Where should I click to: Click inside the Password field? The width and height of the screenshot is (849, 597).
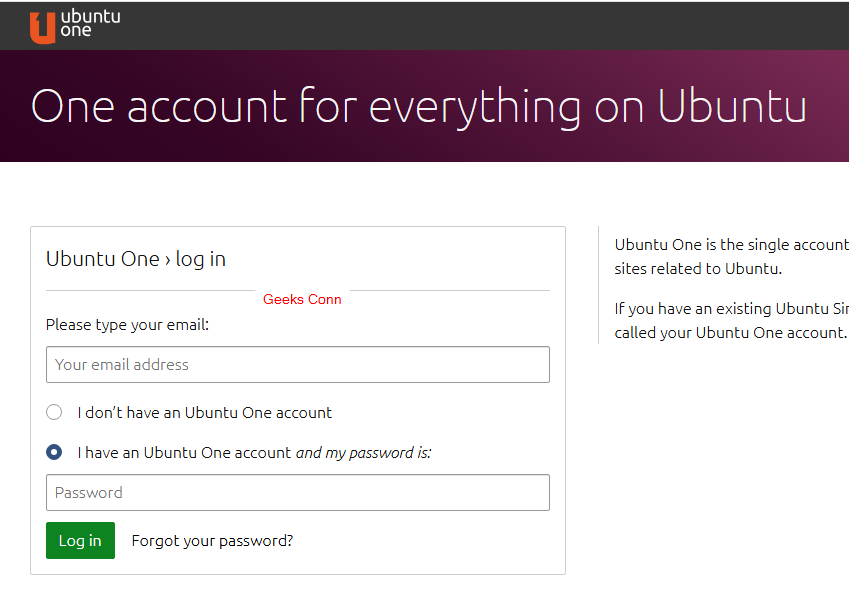[297, 492]
